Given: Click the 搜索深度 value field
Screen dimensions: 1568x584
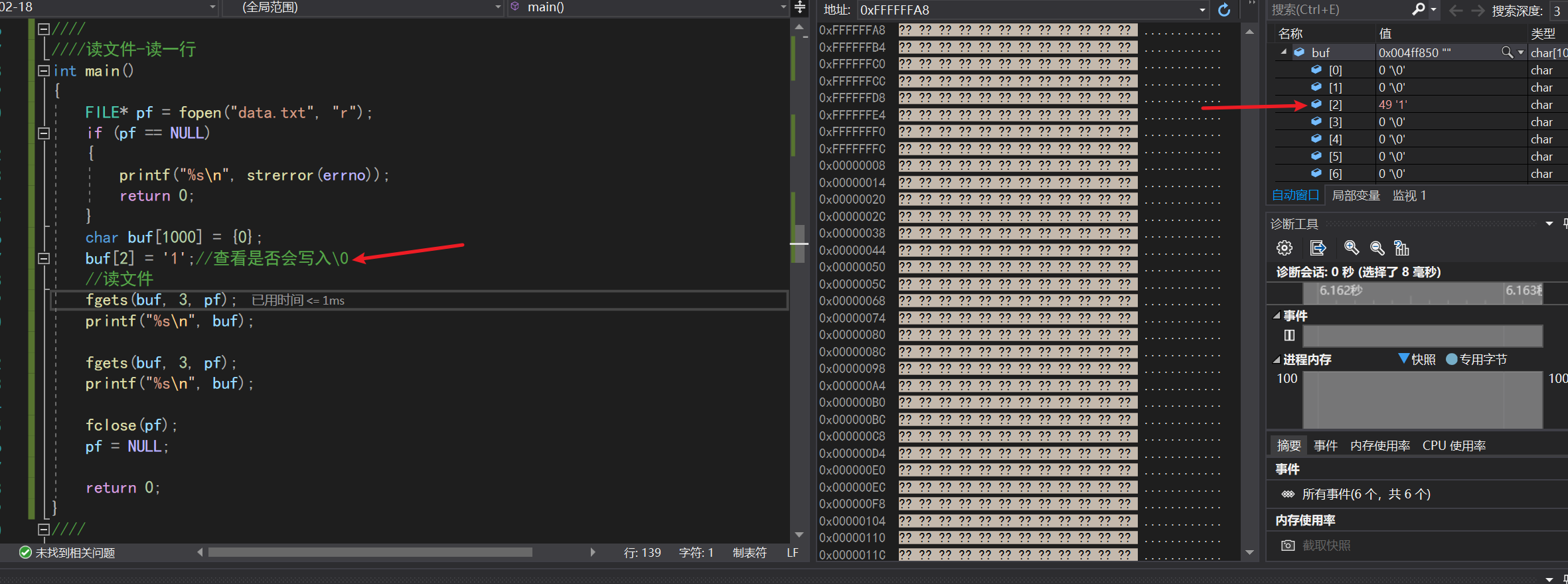Looking at the screenshot, I should tap(1558, 11).
